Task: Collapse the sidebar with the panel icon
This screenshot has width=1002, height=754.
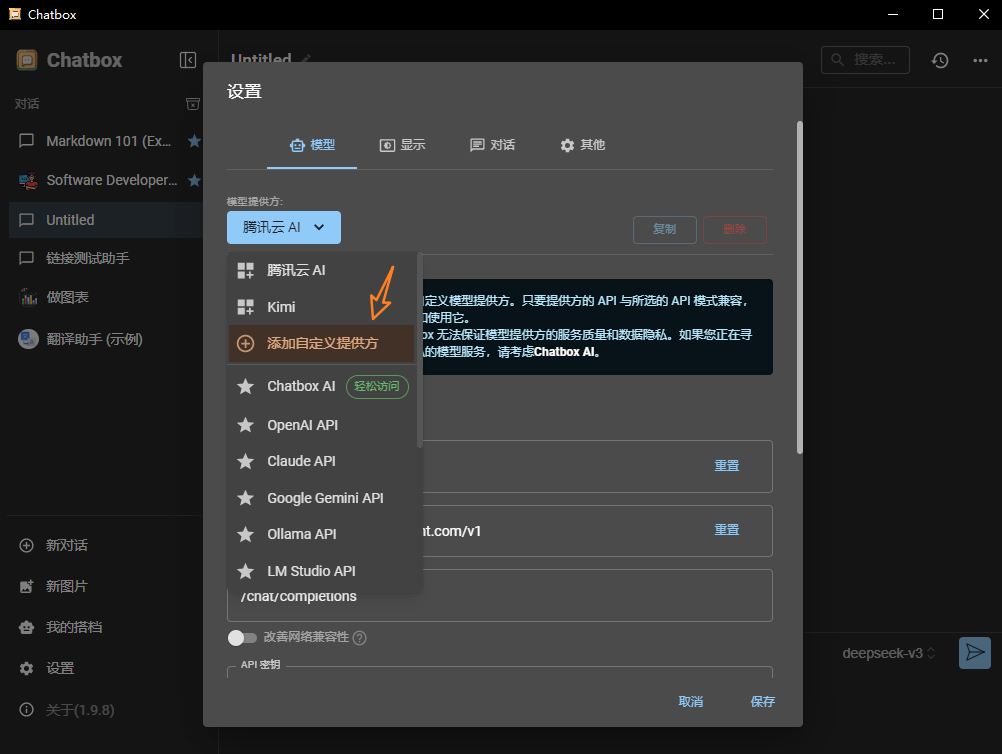Action: point(188,60)
